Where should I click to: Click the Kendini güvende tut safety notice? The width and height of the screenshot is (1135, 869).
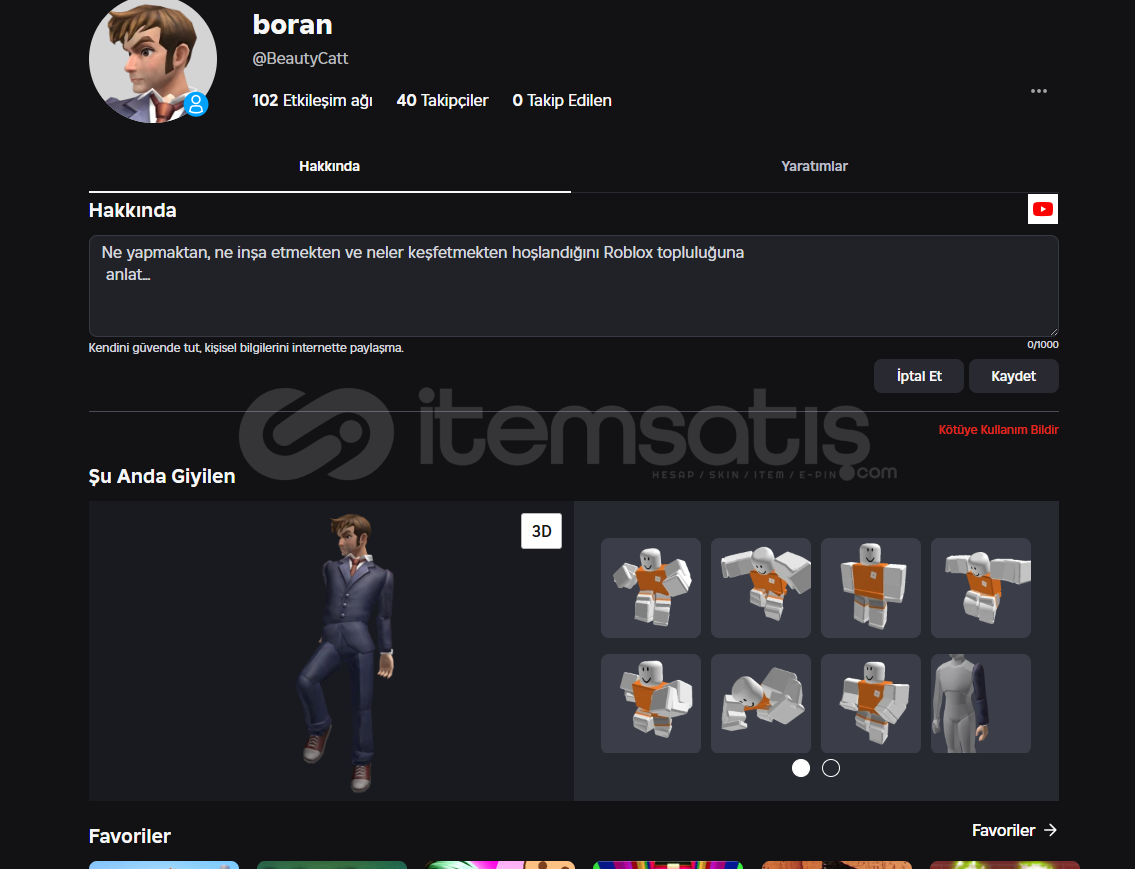[246, 348]
